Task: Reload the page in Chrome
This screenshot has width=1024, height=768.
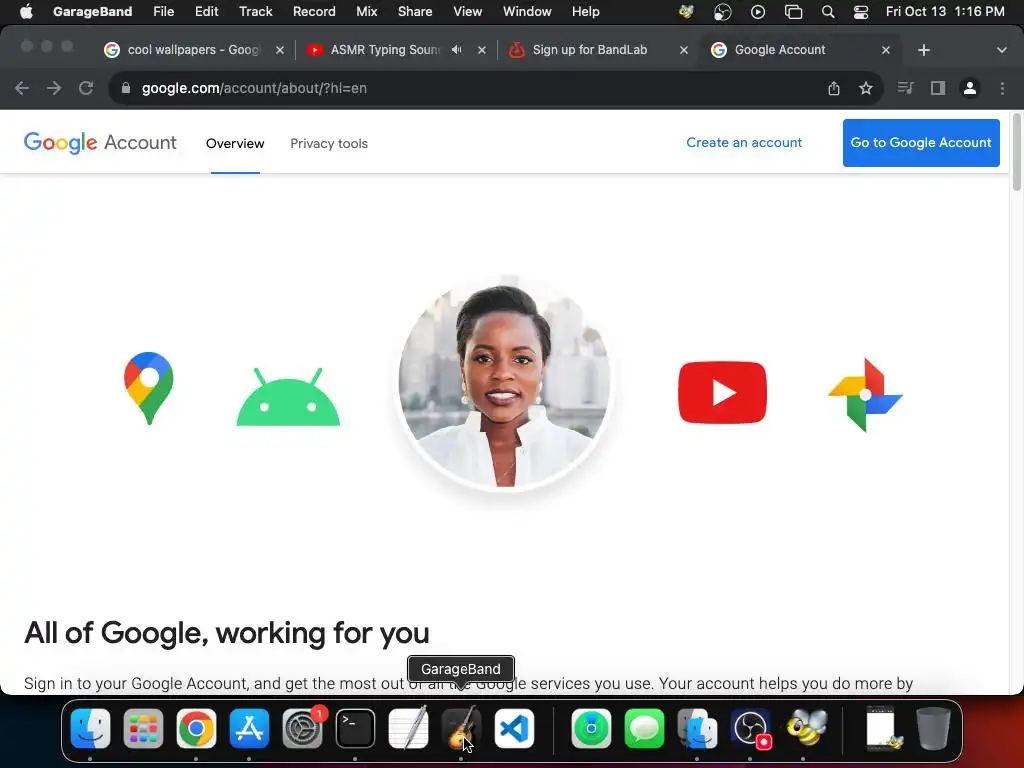Action: coord(86,88)
